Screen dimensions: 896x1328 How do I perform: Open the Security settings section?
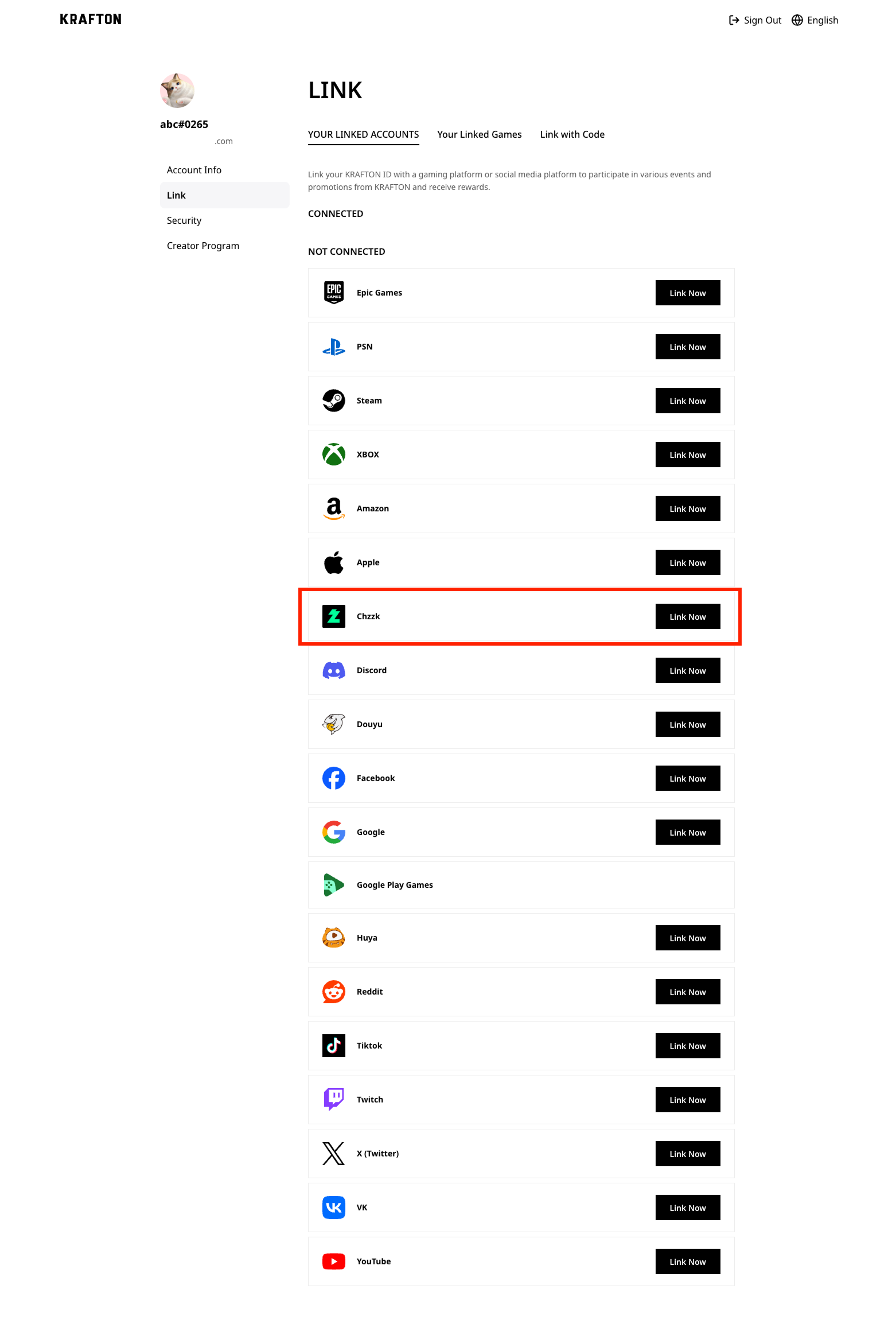pos(184,220)
